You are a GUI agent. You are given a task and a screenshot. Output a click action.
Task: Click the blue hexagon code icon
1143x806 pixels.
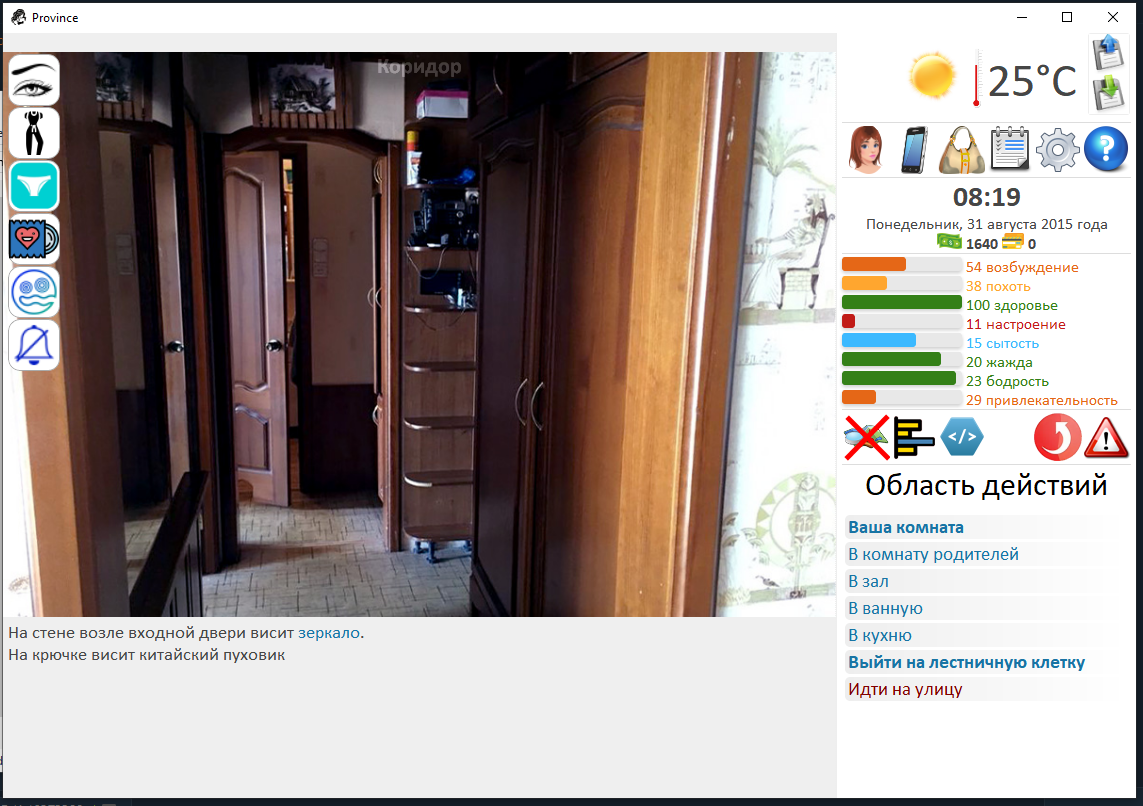point(962,437)
